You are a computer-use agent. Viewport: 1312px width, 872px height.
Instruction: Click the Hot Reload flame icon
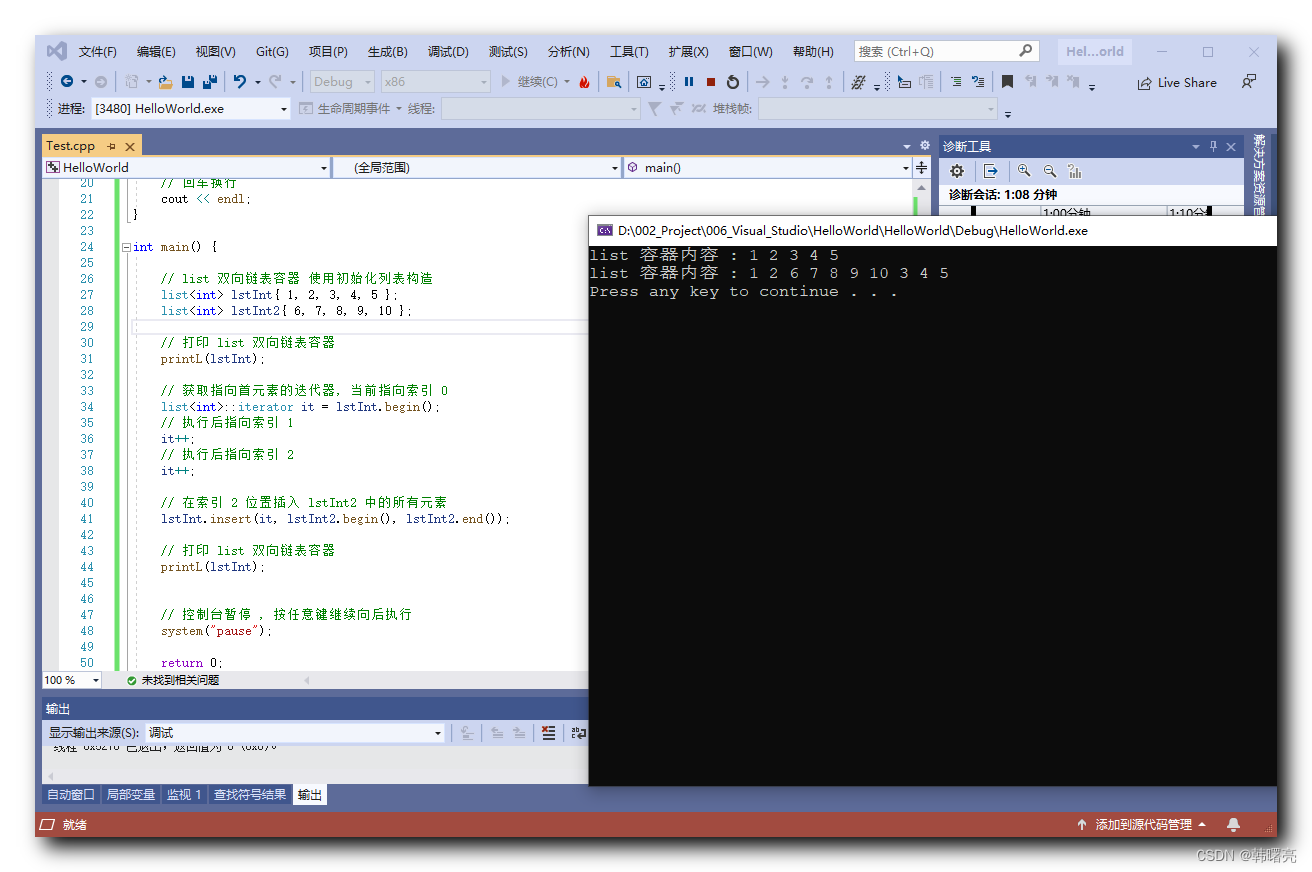pyautogui.click(x=584, y=82)
